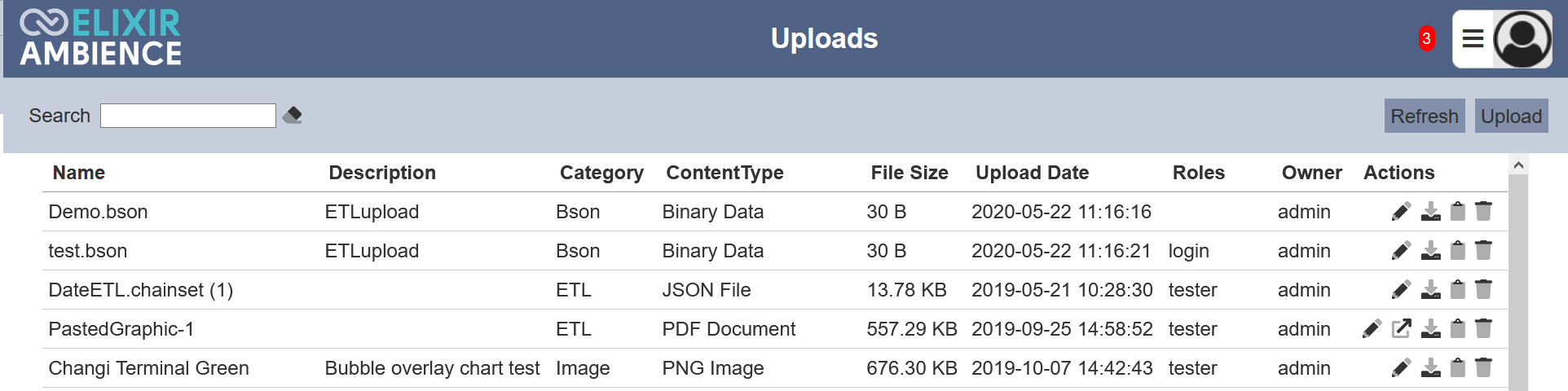
Task: Download the test.bson file
Action: pos(1430,251)
